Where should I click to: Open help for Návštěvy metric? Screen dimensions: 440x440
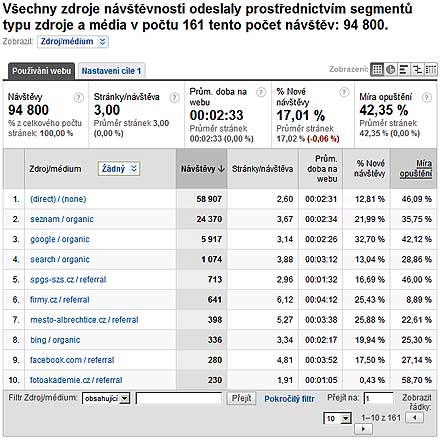[78, 98]
